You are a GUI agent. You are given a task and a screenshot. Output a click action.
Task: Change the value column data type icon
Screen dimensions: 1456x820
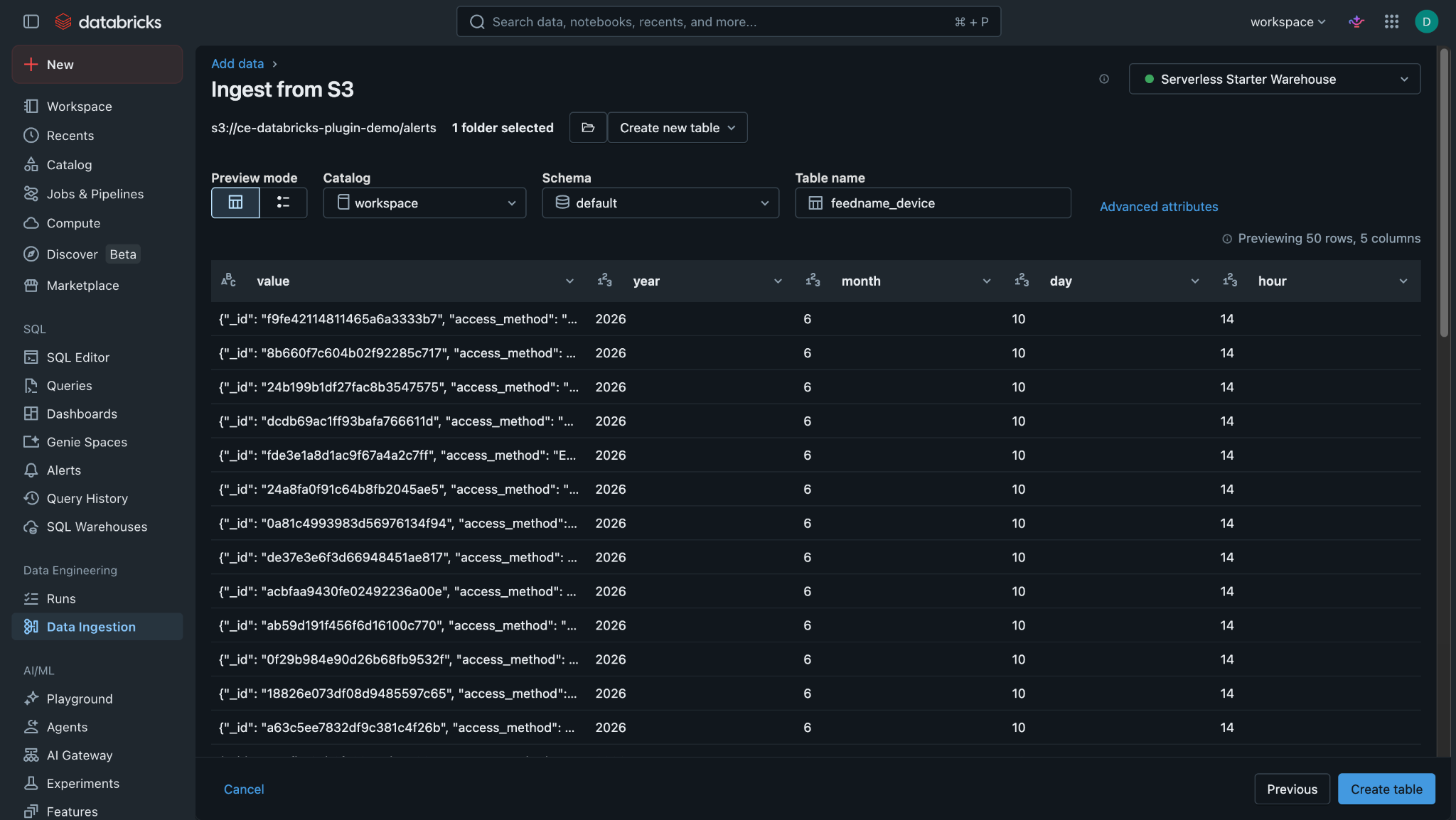coord(228,280)
